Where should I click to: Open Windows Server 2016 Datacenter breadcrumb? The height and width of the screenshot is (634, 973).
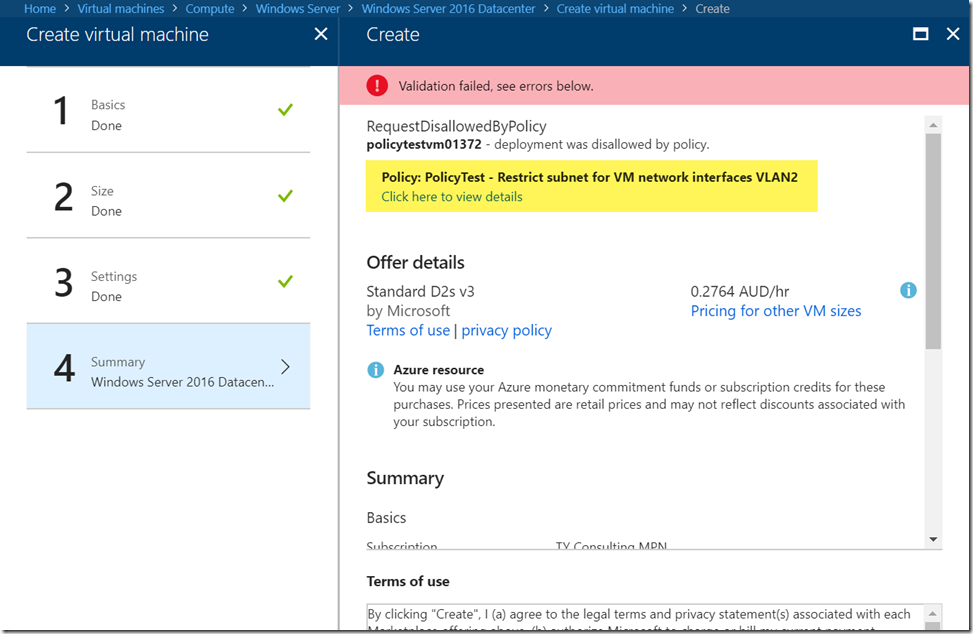448,9
